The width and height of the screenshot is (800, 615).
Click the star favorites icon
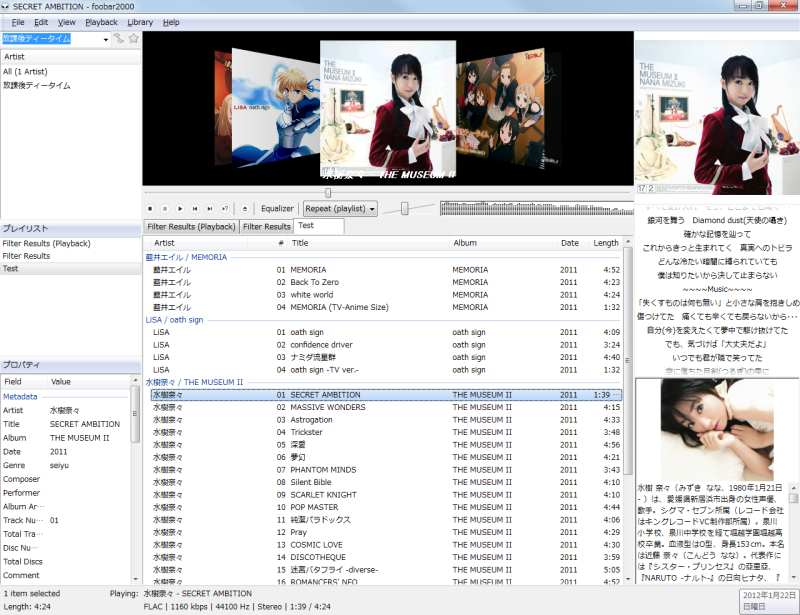tap(134, 38)
